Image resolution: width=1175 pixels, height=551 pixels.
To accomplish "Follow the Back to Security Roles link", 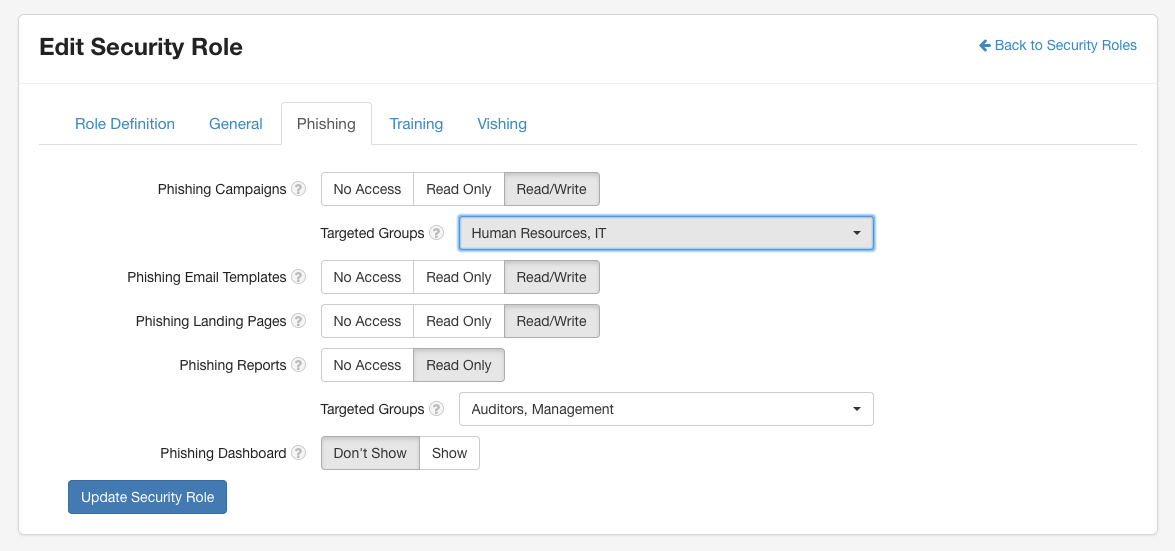I will [1065, 45].
